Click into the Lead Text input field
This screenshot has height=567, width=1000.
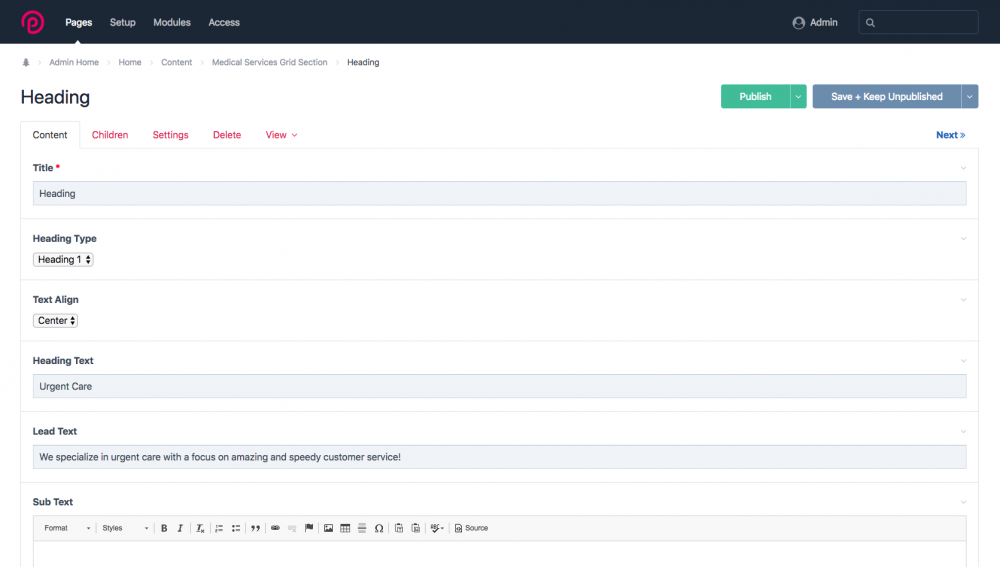tap(499, 457)
